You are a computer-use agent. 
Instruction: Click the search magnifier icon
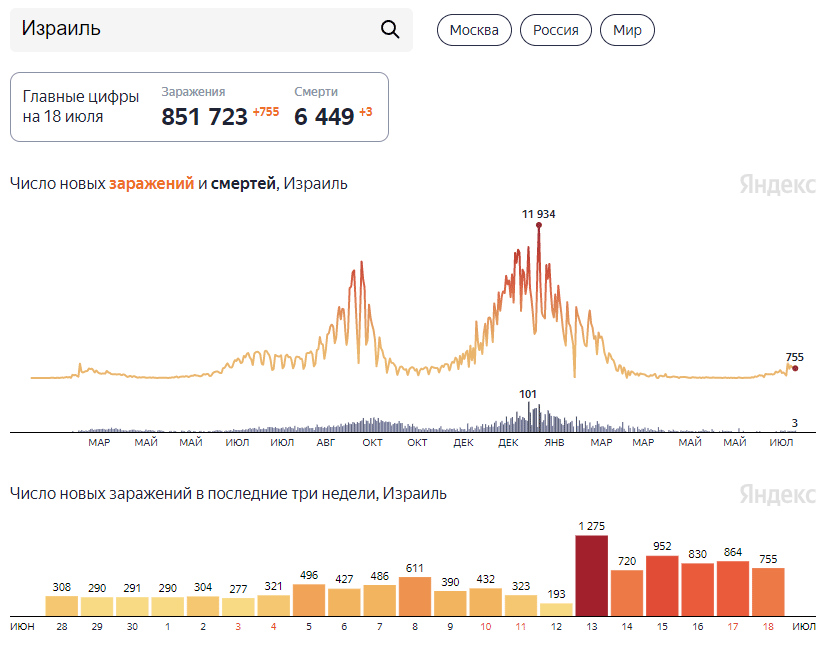[390, 29]
